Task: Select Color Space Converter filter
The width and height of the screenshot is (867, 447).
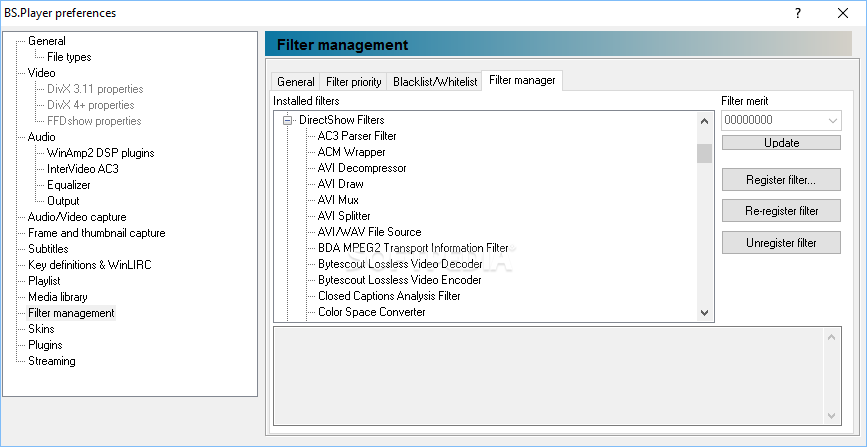Action: tap(372, 313)
